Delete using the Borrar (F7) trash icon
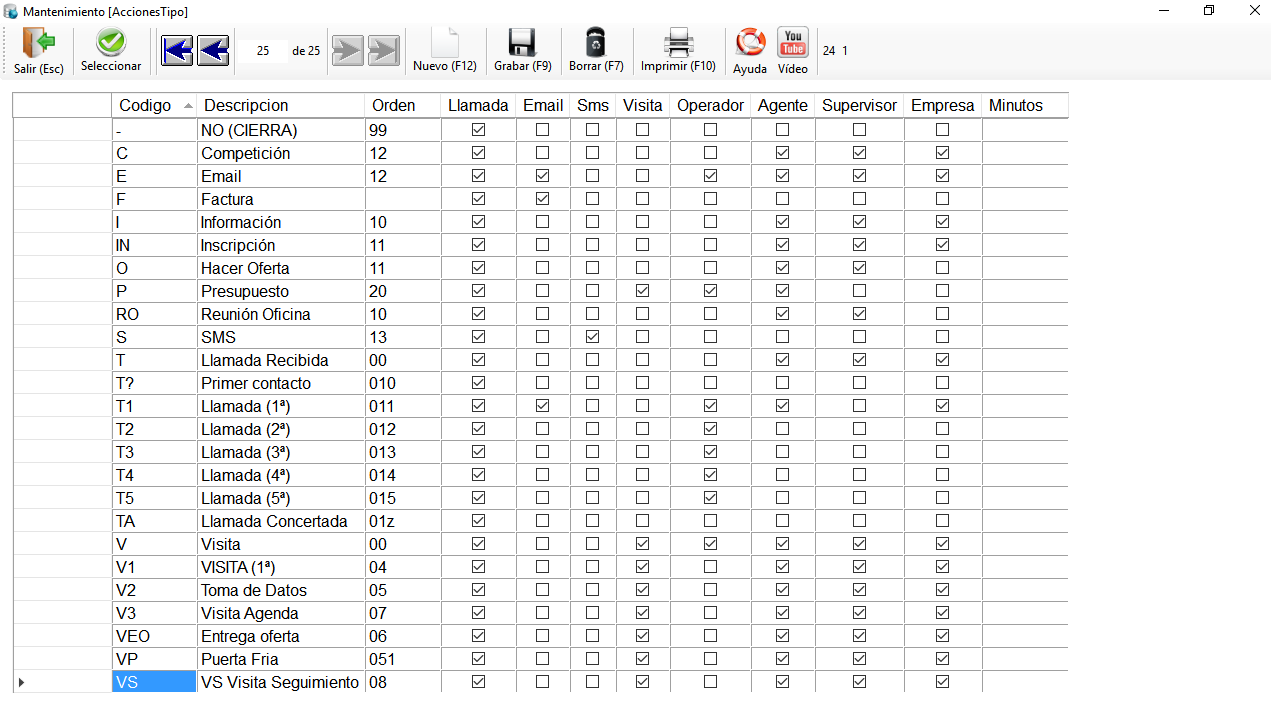Image resolution: width=1271 pixels, height=707 pixels. click(596, 43)
